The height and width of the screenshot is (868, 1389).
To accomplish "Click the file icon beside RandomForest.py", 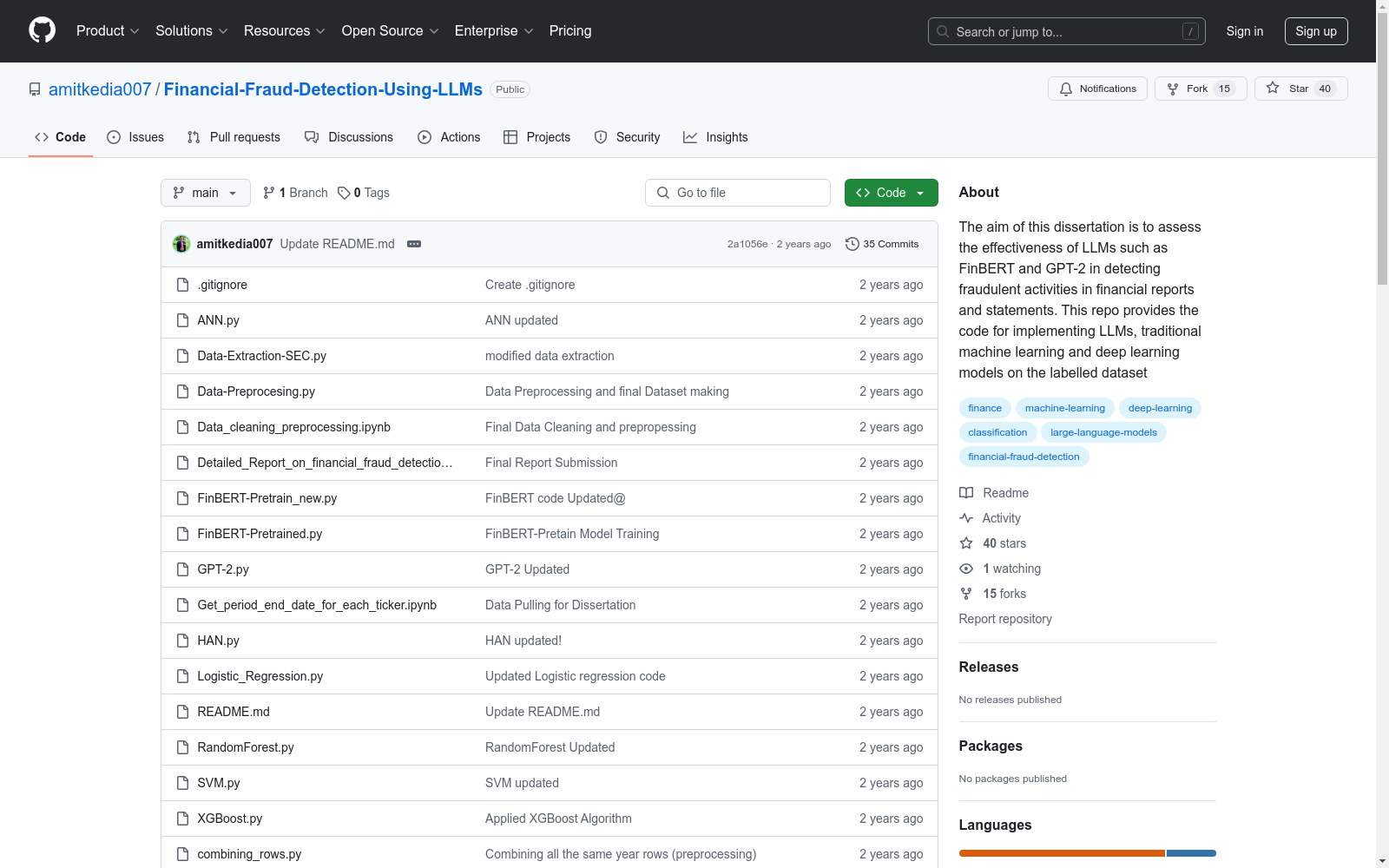I will click(182, 747).
